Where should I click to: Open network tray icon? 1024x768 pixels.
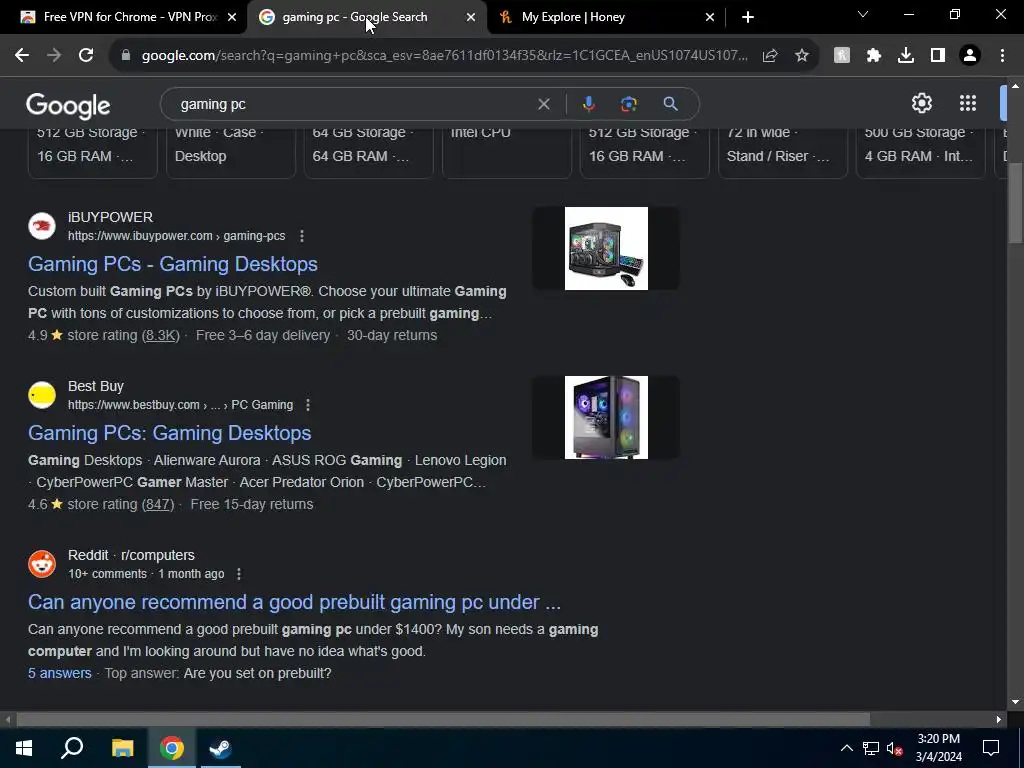tap(870, 748)
